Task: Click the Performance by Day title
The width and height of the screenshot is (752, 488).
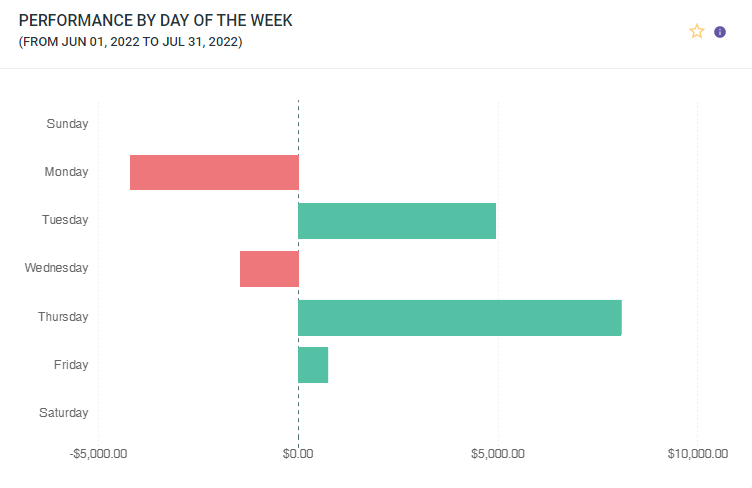Action: (156, 20)
